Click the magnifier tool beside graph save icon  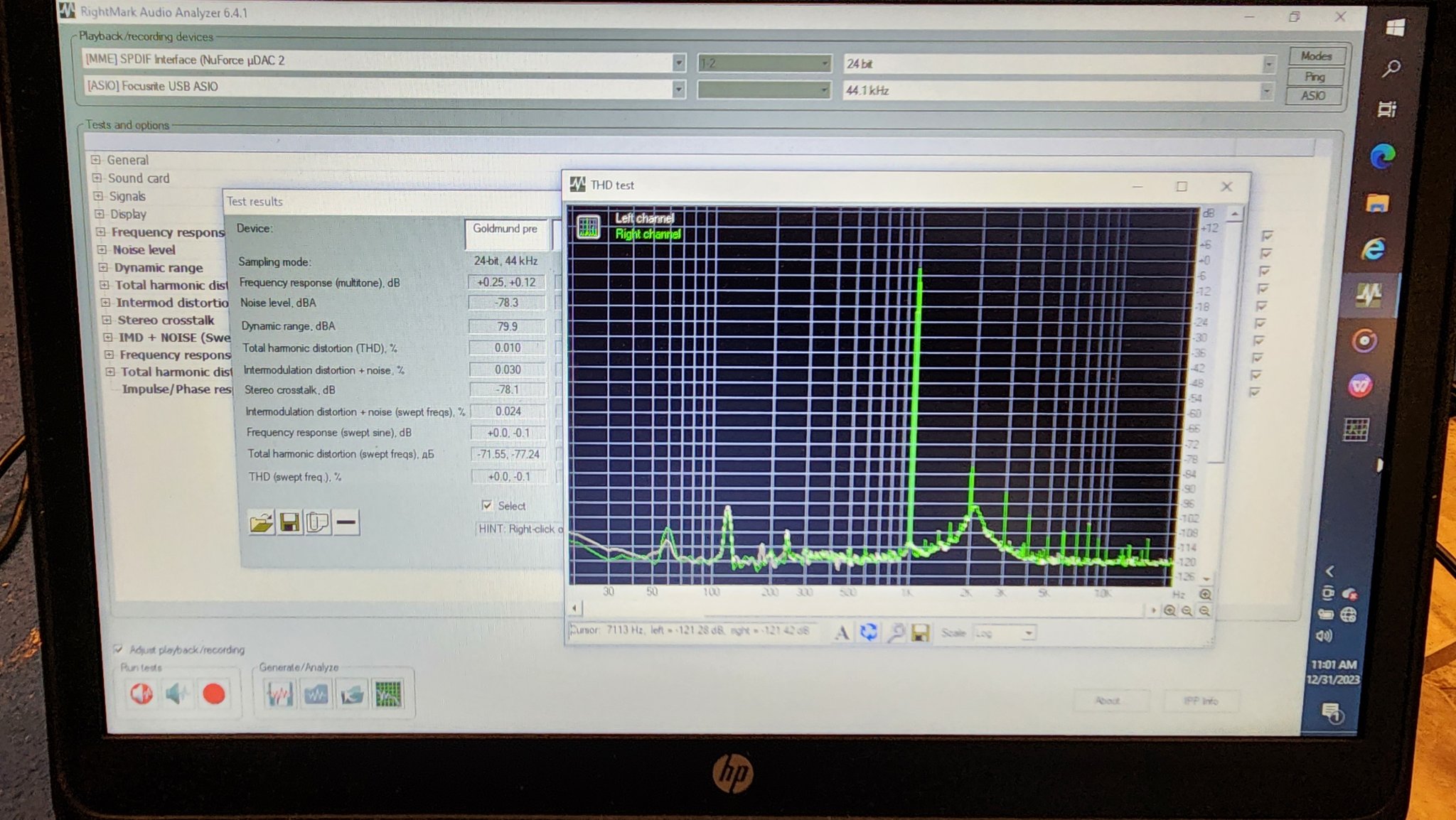tap(896, 632)
